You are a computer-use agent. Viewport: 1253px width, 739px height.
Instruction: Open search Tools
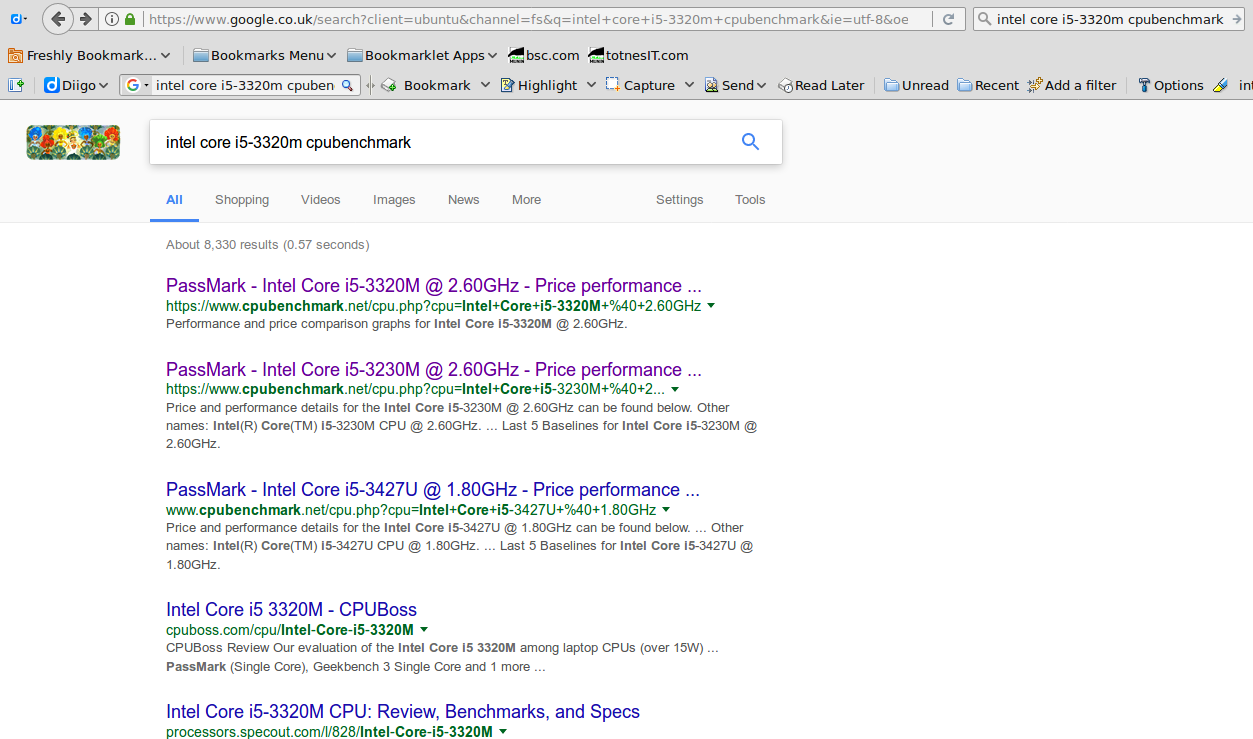pyautogui.click(x=750, y=200)
